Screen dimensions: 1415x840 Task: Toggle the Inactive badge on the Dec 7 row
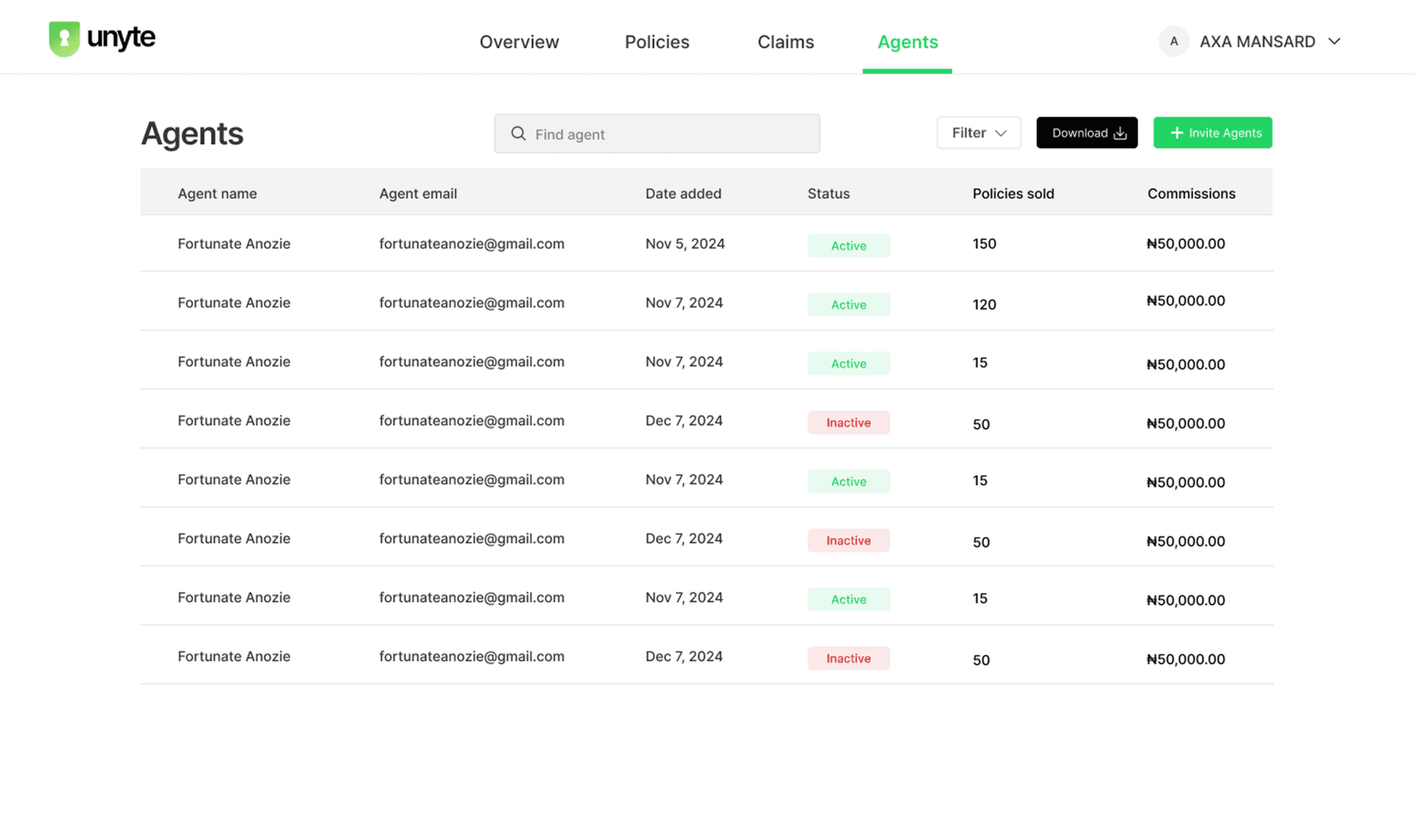[848, 422]
